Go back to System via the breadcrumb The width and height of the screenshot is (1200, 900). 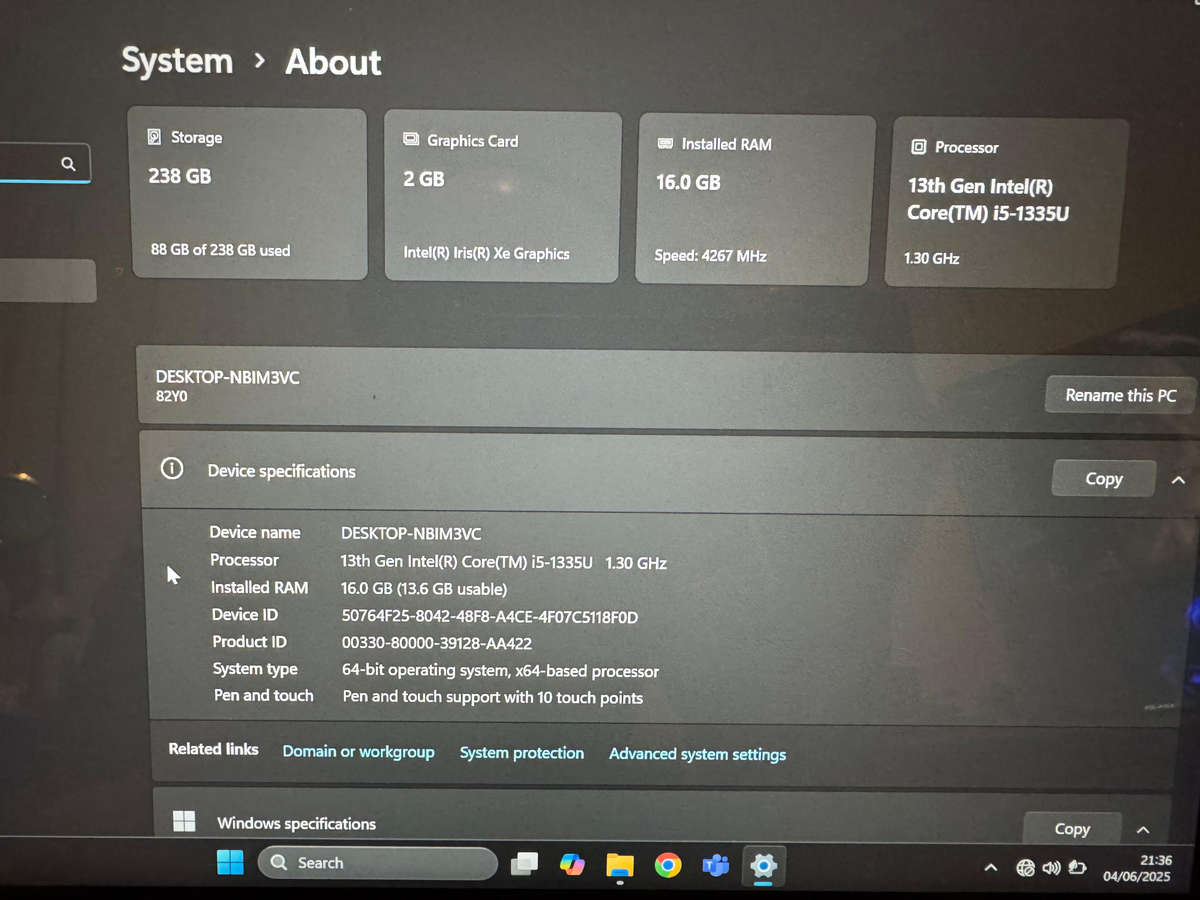tap(176, 61)
